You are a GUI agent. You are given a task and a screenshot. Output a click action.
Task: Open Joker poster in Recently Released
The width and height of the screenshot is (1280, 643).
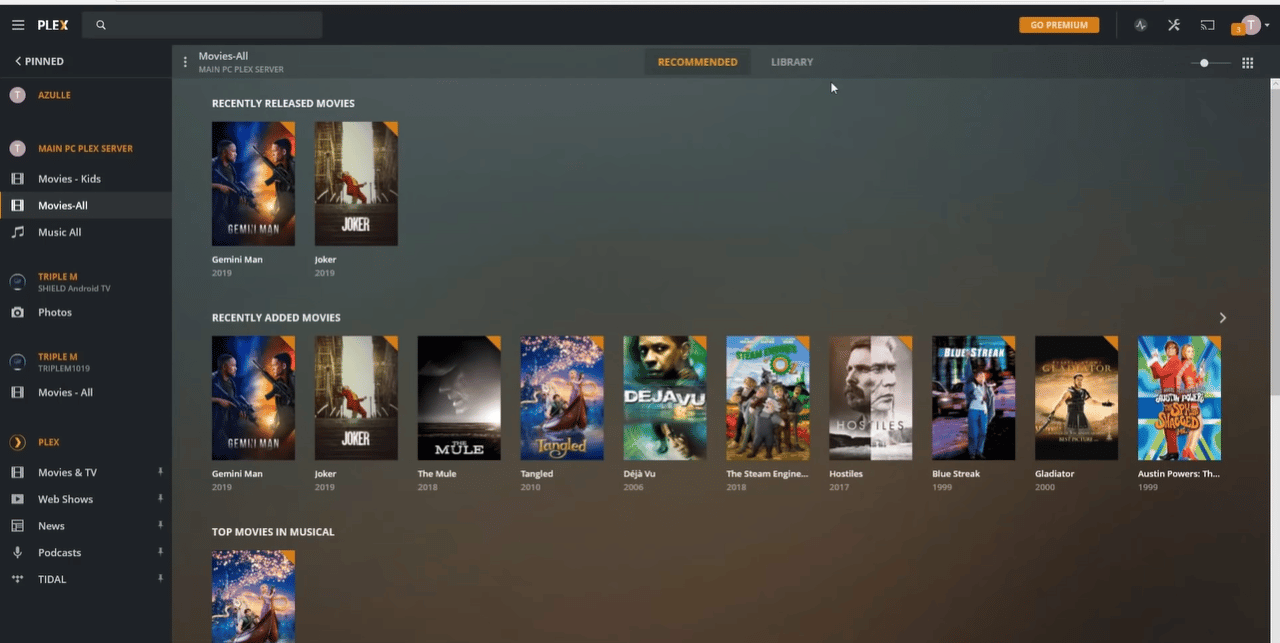click(356, 184)
